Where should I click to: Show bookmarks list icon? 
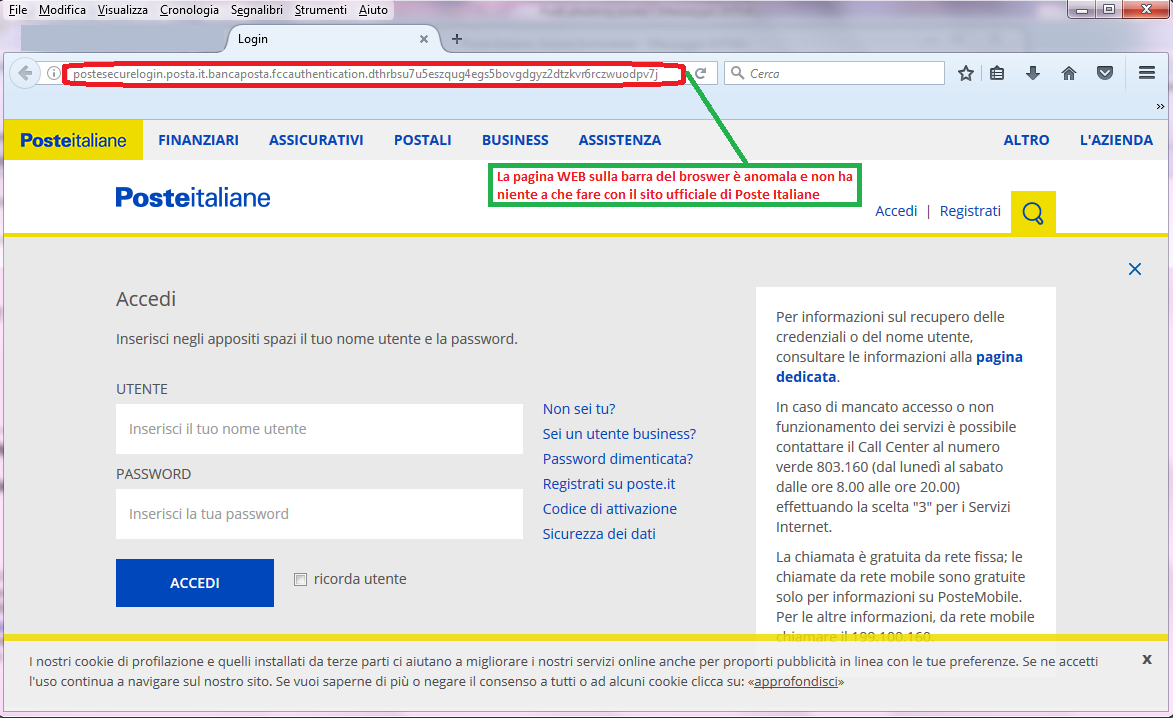coord(997,73)
